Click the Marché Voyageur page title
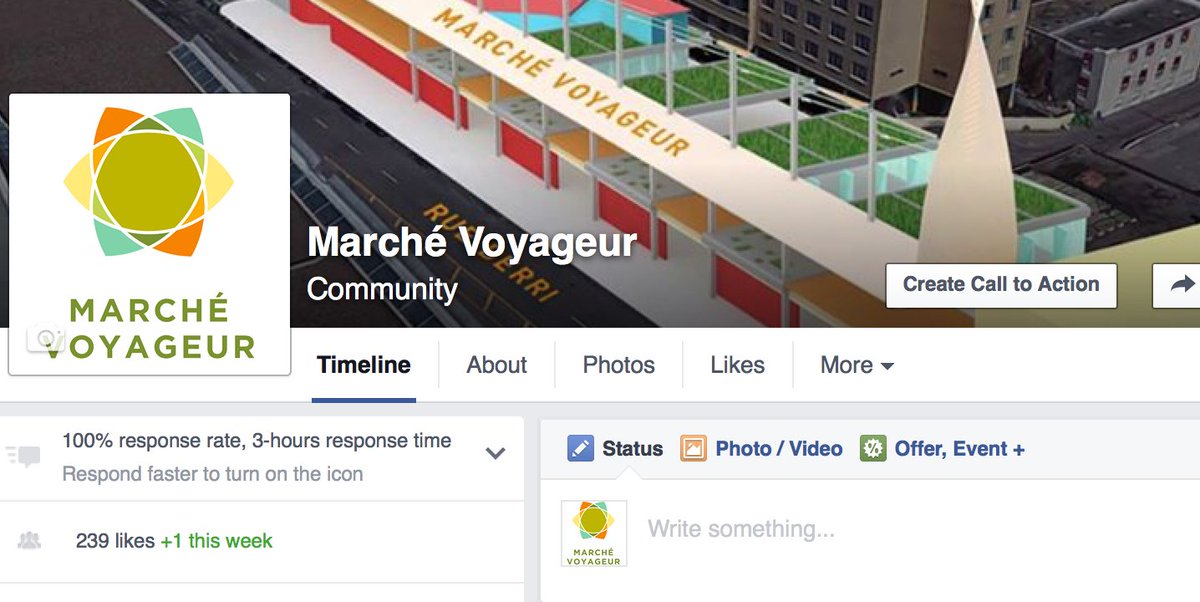This screenshot has width=1200, height=602. pyautogui.click(x=472, y=243)
